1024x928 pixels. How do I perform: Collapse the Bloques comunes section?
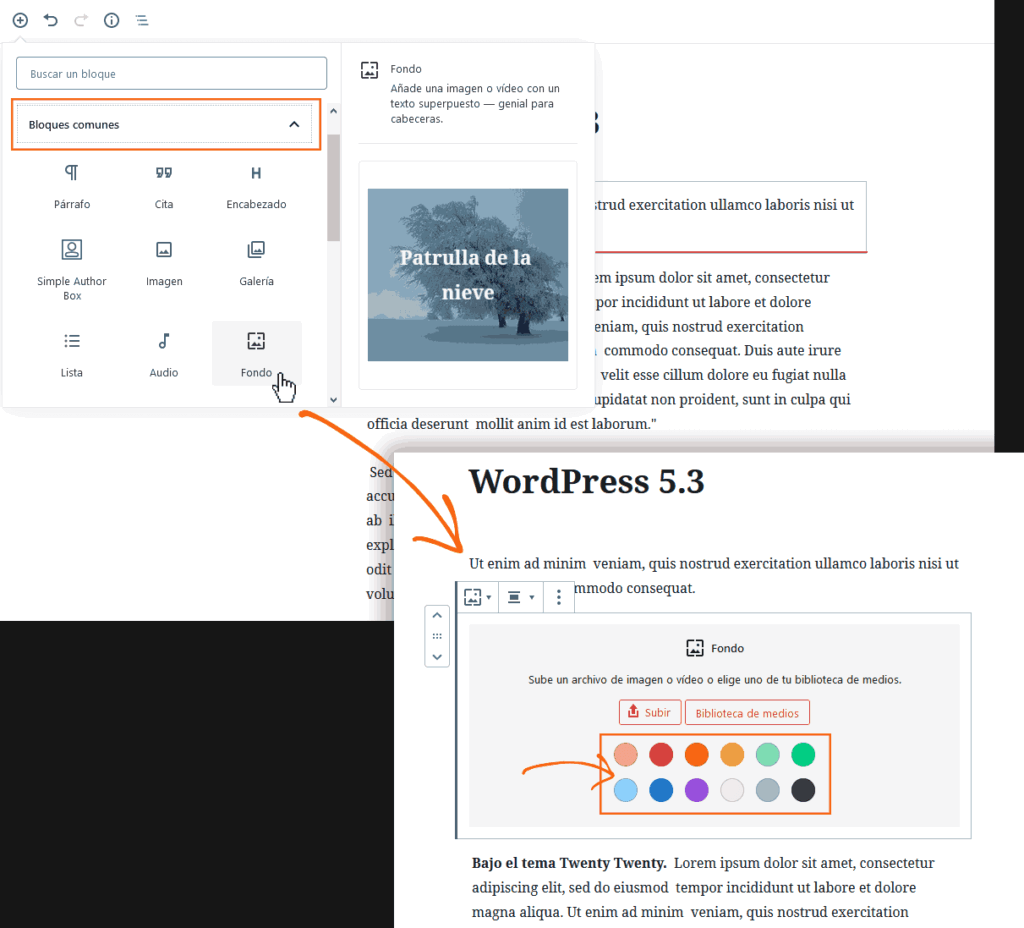point(294,125)
